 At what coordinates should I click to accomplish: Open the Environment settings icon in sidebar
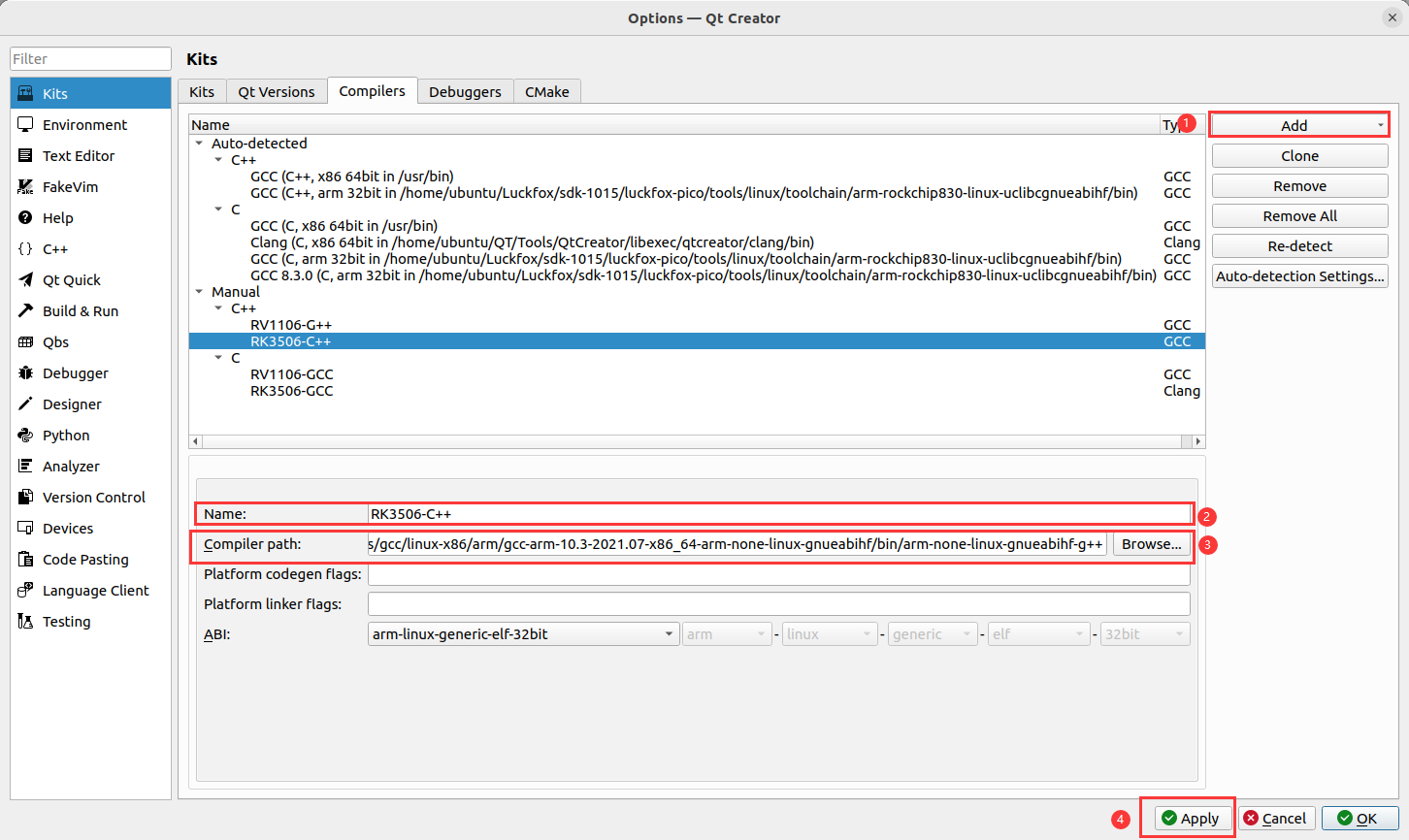tap(25, 125)
